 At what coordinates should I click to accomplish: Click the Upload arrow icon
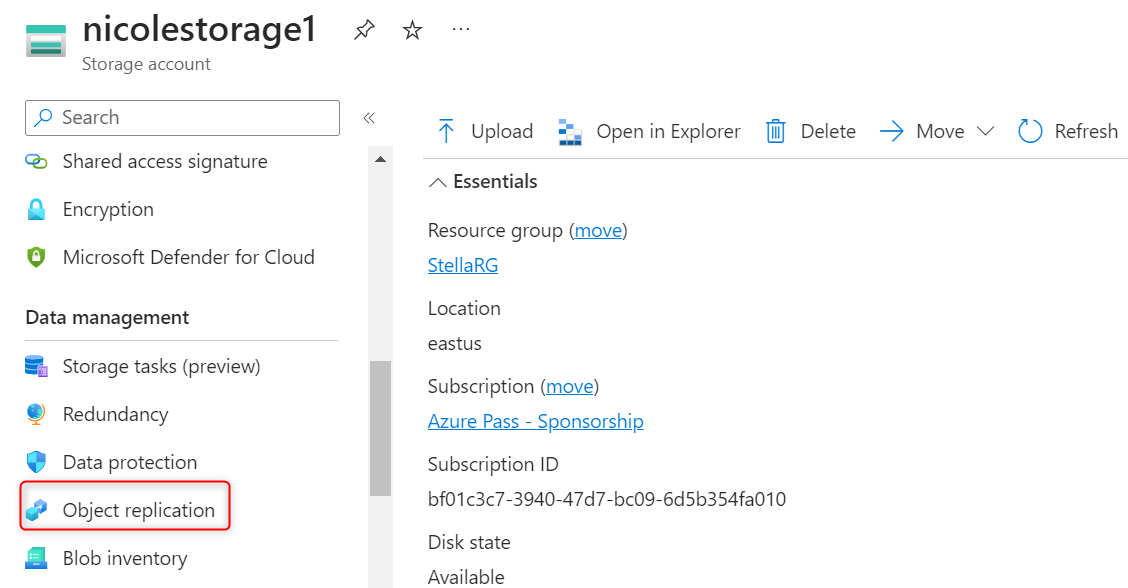coord(446,131)
